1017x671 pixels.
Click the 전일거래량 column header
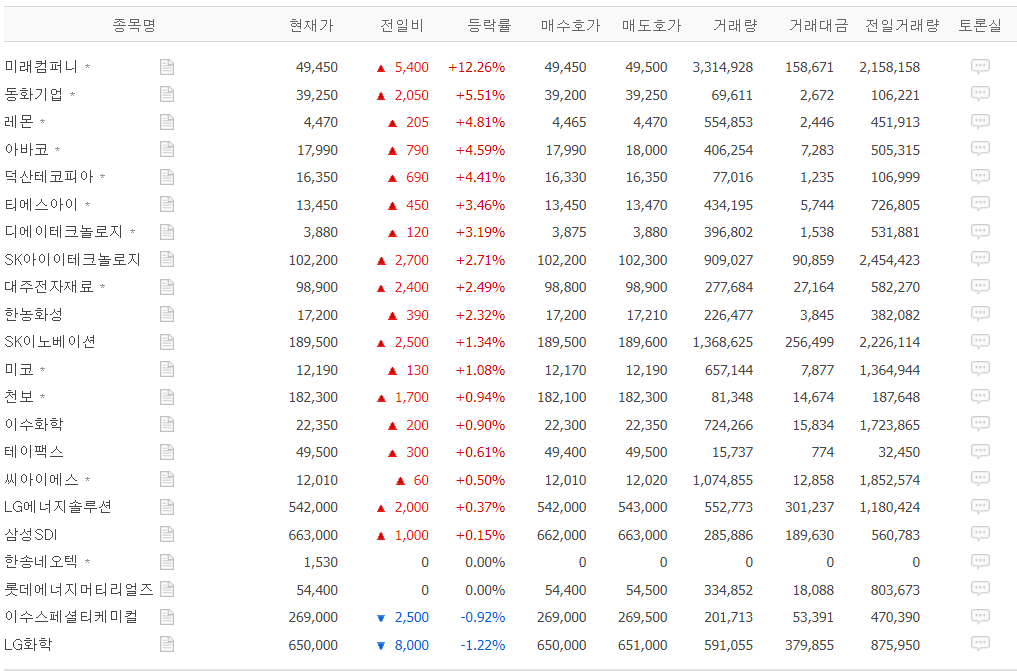pos(902,25)
